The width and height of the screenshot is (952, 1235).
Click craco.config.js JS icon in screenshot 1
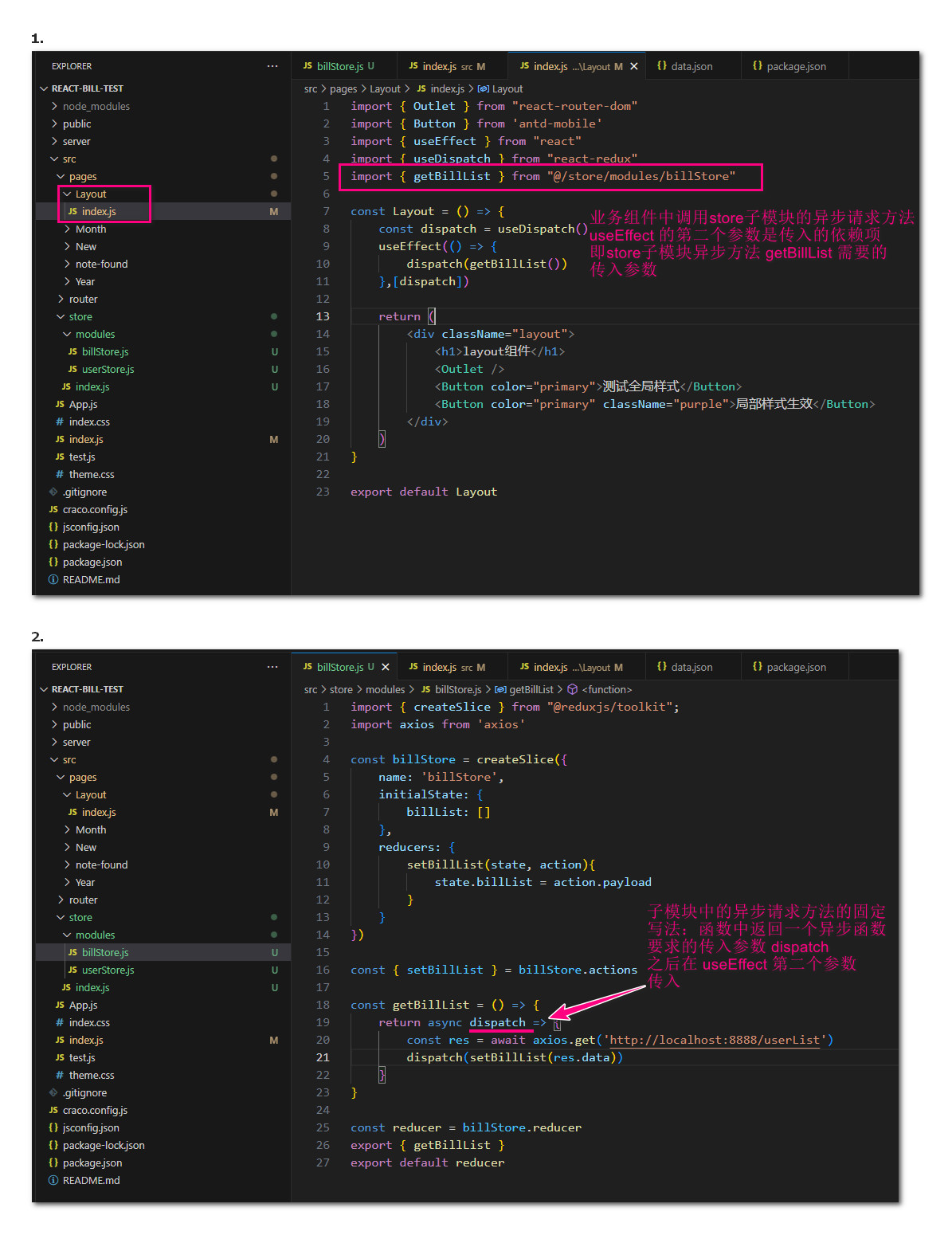pyautogui.click(x=53, y=509)
